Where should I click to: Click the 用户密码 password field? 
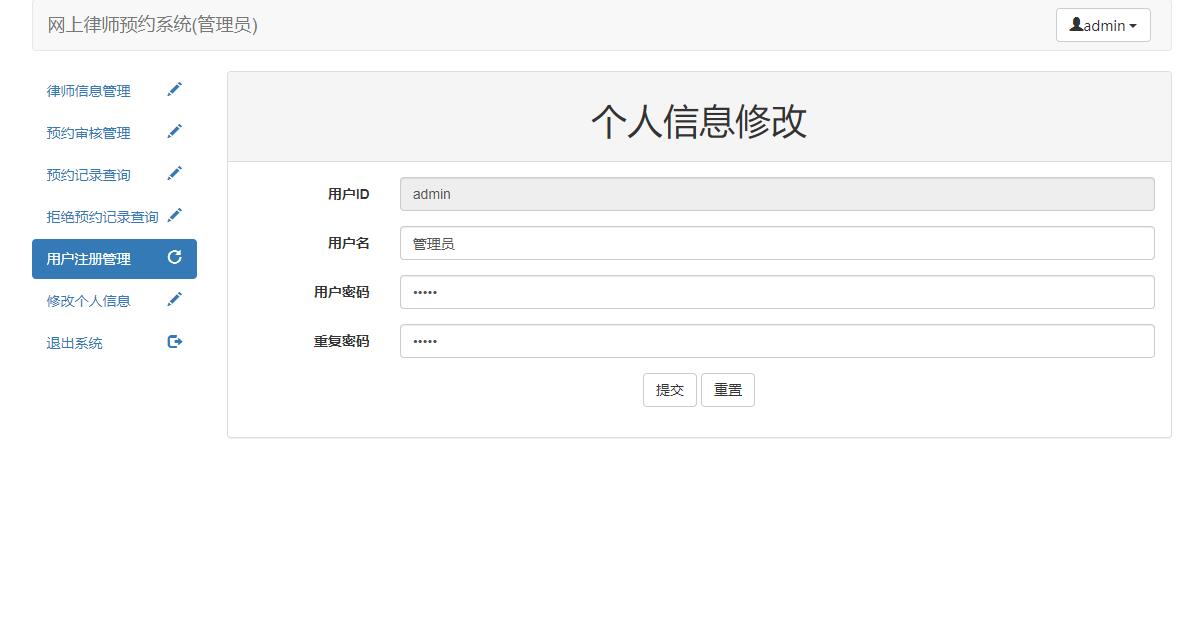pos(777,292)
